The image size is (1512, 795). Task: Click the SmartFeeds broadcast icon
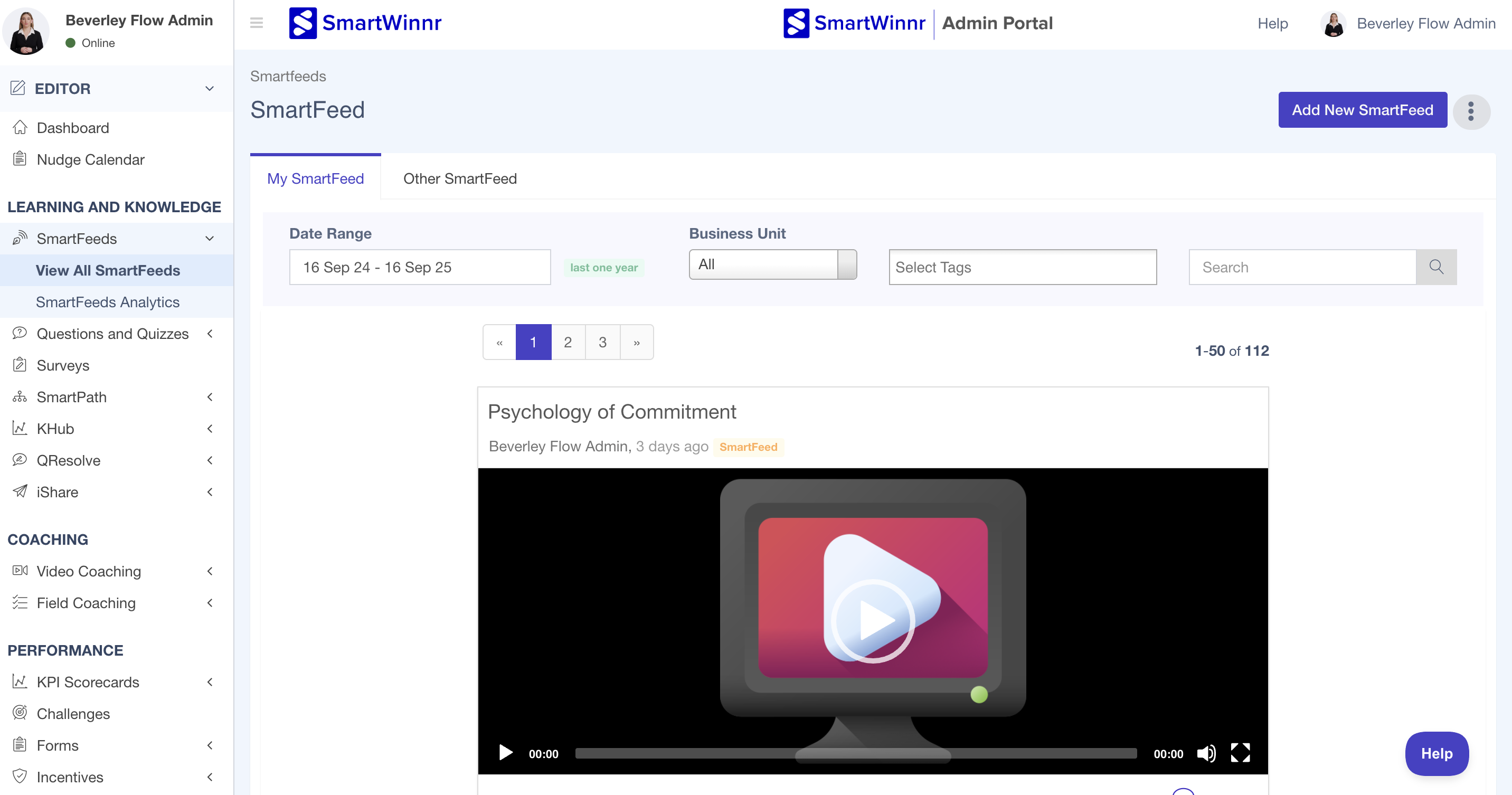pos(20,238)
